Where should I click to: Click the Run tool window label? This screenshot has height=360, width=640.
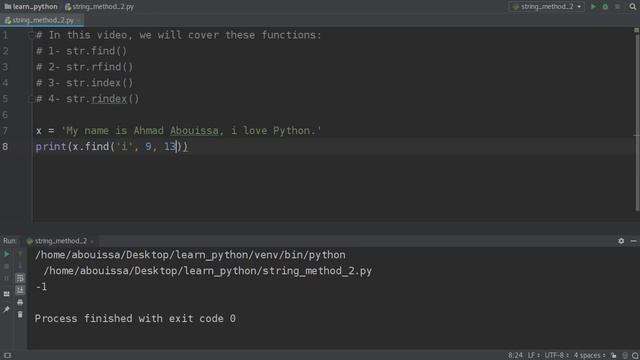click(x=10, y=241)
